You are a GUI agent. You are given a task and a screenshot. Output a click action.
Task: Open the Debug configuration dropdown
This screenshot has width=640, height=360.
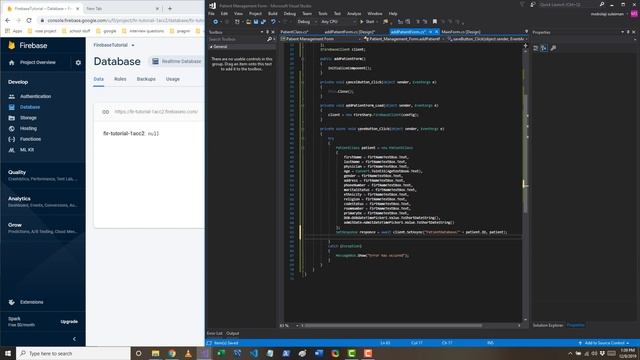click(x=306, y=22)
